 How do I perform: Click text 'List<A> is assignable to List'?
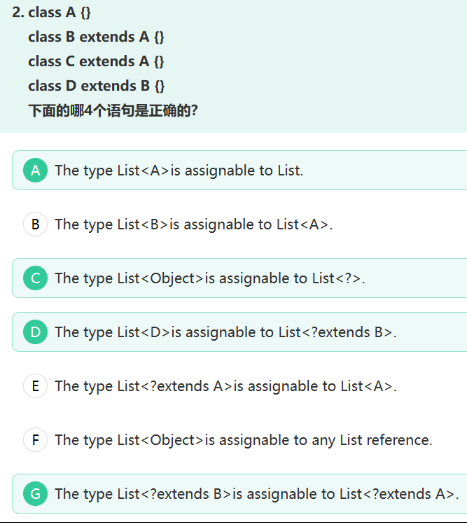[209, 170]
